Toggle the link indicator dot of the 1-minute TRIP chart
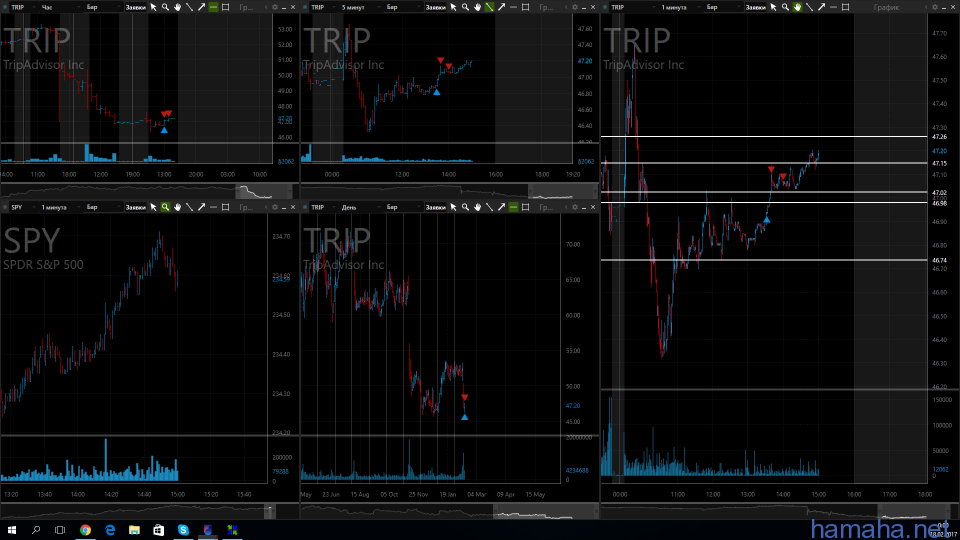The height and width of the screenshot is (540, 960). [606, 7]
